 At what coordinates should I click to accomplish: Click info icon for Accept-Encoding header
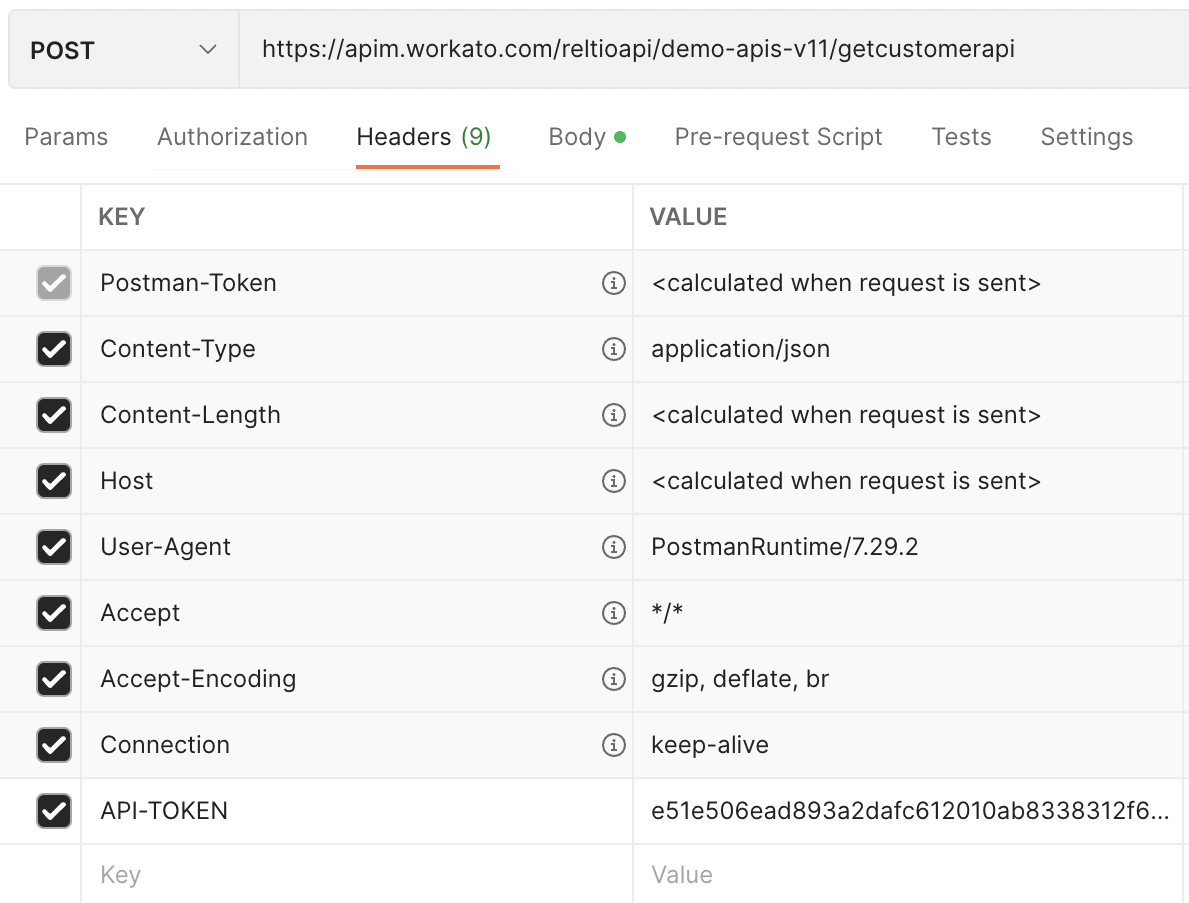click(x=613, y=679)
